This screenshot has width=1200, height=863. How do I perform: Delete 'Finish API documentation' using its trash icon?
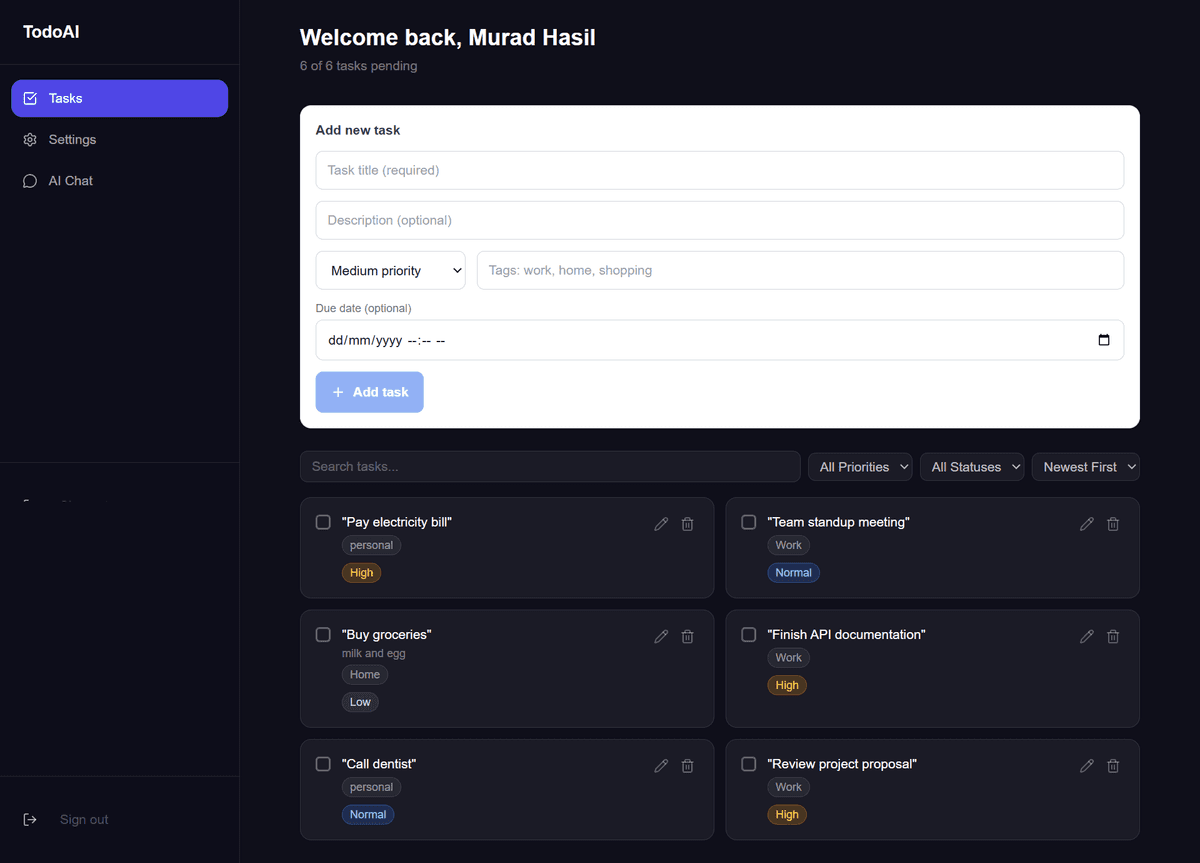click(1113, 636)
